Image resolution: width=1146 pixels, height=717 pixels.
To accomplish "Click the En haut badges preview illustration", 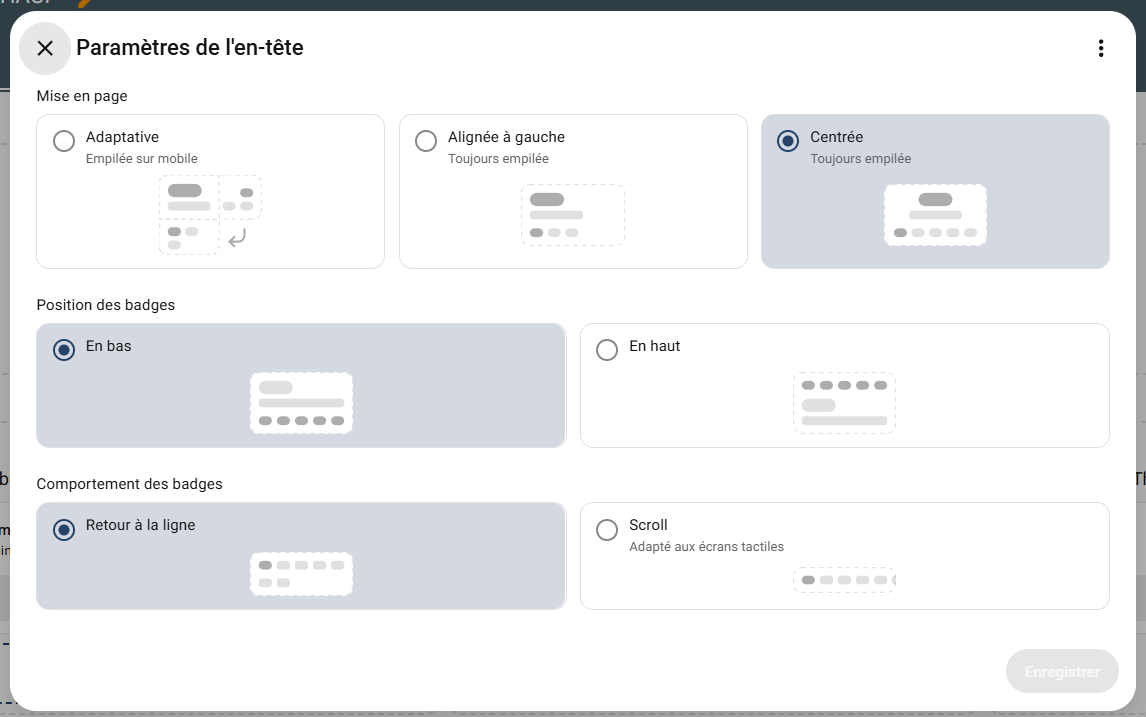I will coord(844,403).
